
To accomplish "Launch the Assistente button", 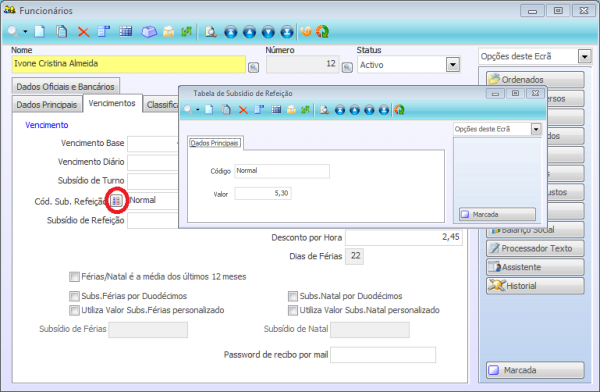I will click(535, 267).
